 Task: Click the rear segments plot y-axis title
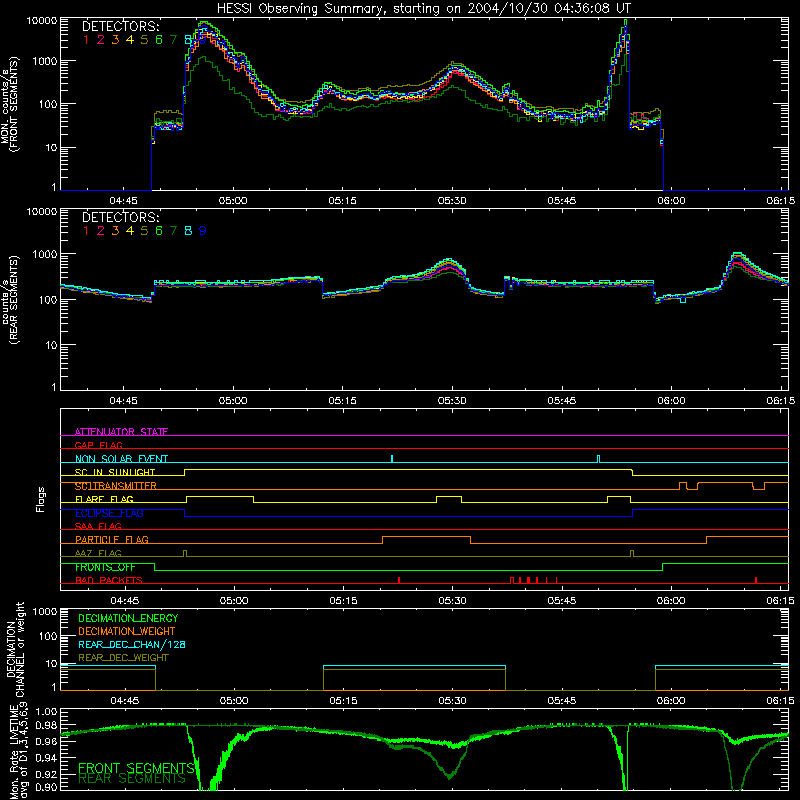pyautogui.click(x=9, y=300)
